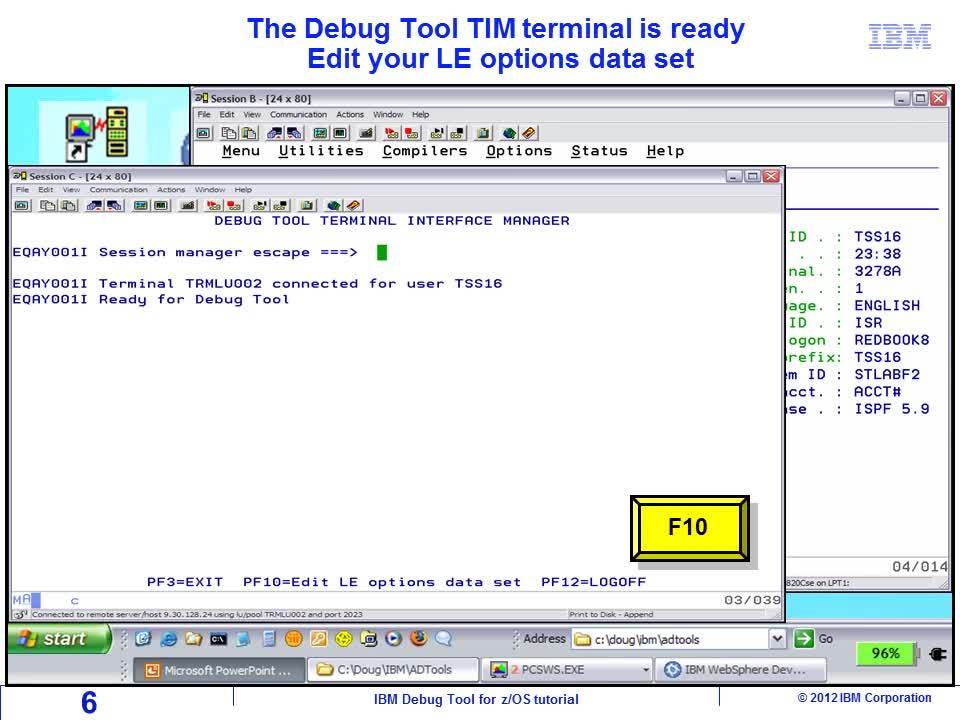
Task: Open Display setup icon in Session C toolbar
Action: pos(141,206)
